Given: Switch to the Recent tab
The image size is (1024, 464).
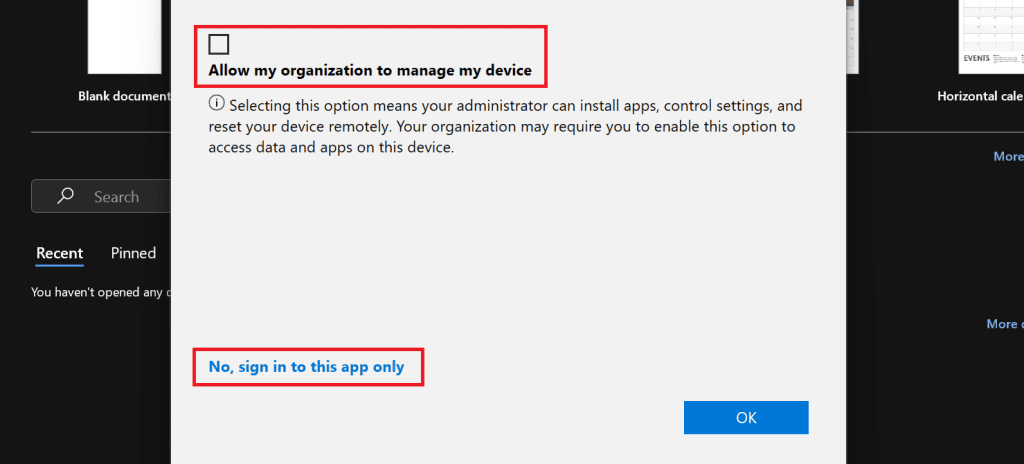Looking at the screenshot, I should (x=59, y=253).
